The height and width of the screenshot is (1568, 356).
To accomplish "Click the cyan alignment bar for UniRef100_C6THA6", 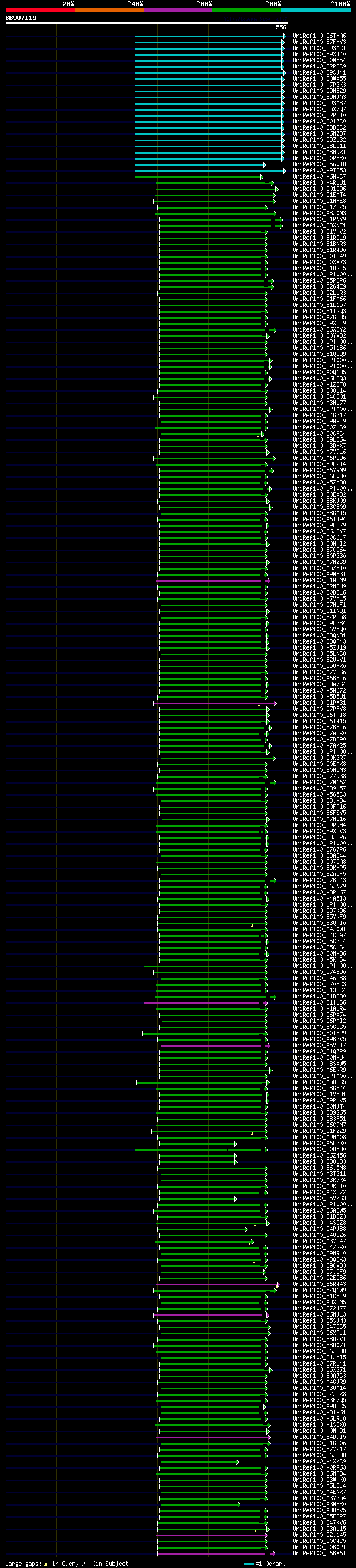I will click(x=210, y=37).
